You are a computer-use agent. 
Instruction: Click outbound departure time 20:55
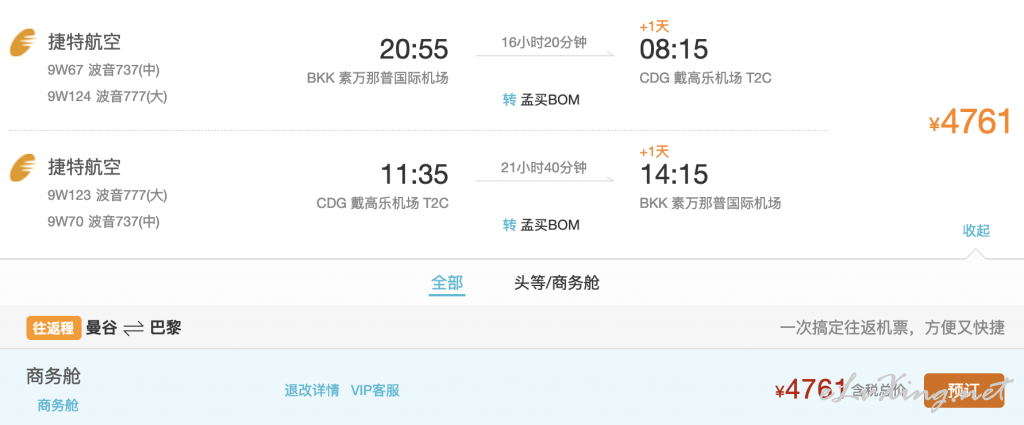414,50
